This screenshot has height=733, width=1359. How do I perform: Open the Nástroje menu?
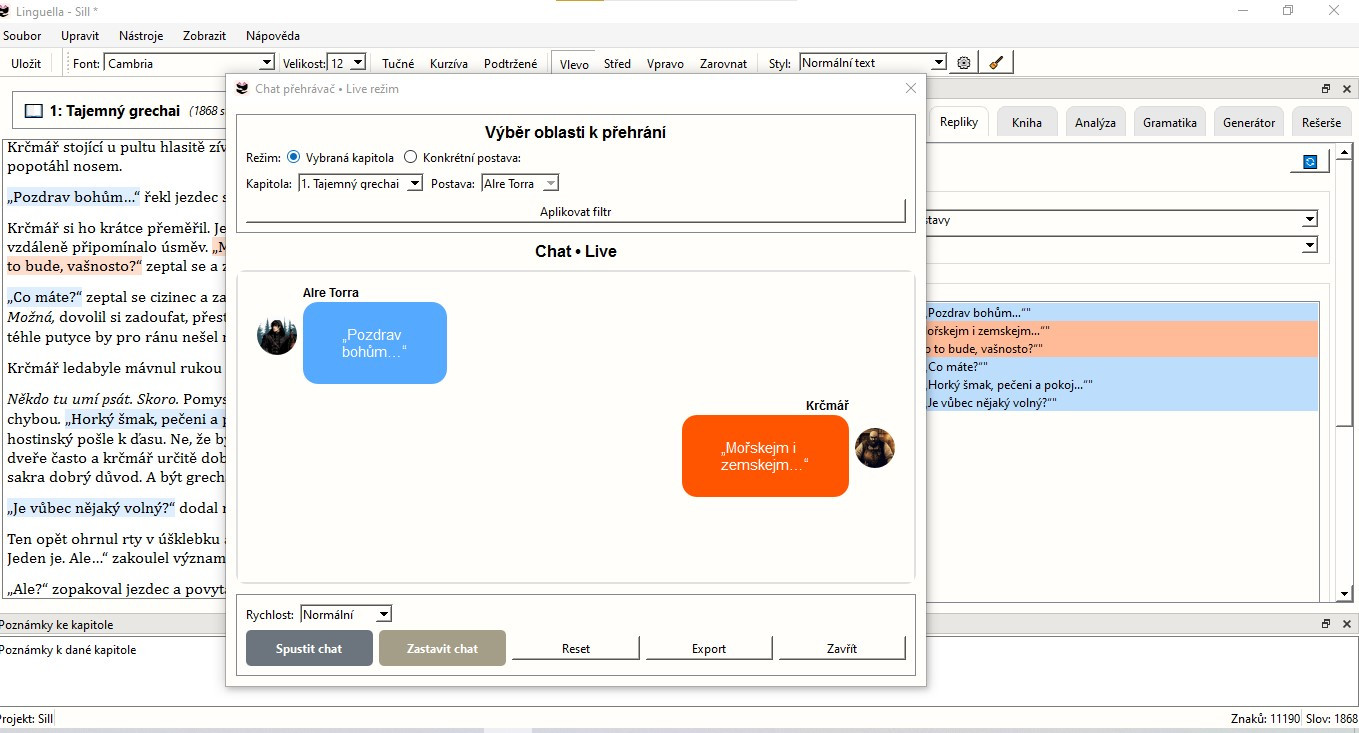click(x=141, y=36)
